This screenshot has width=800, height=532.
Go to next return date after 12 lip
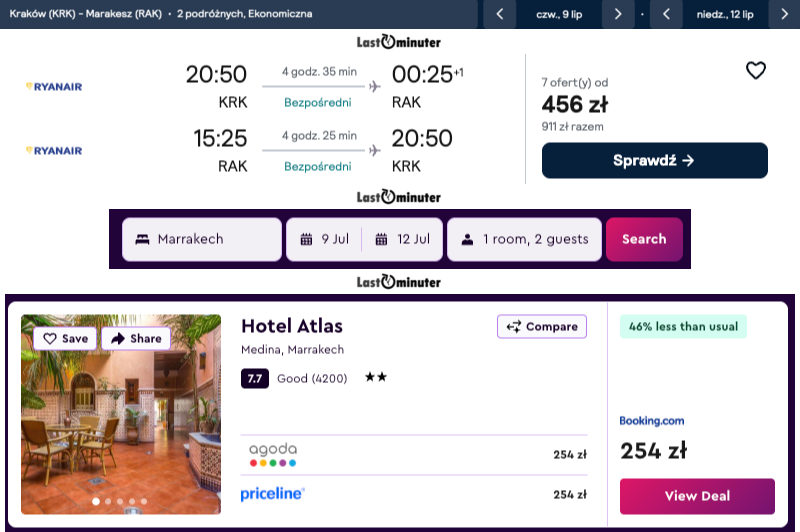784,14
